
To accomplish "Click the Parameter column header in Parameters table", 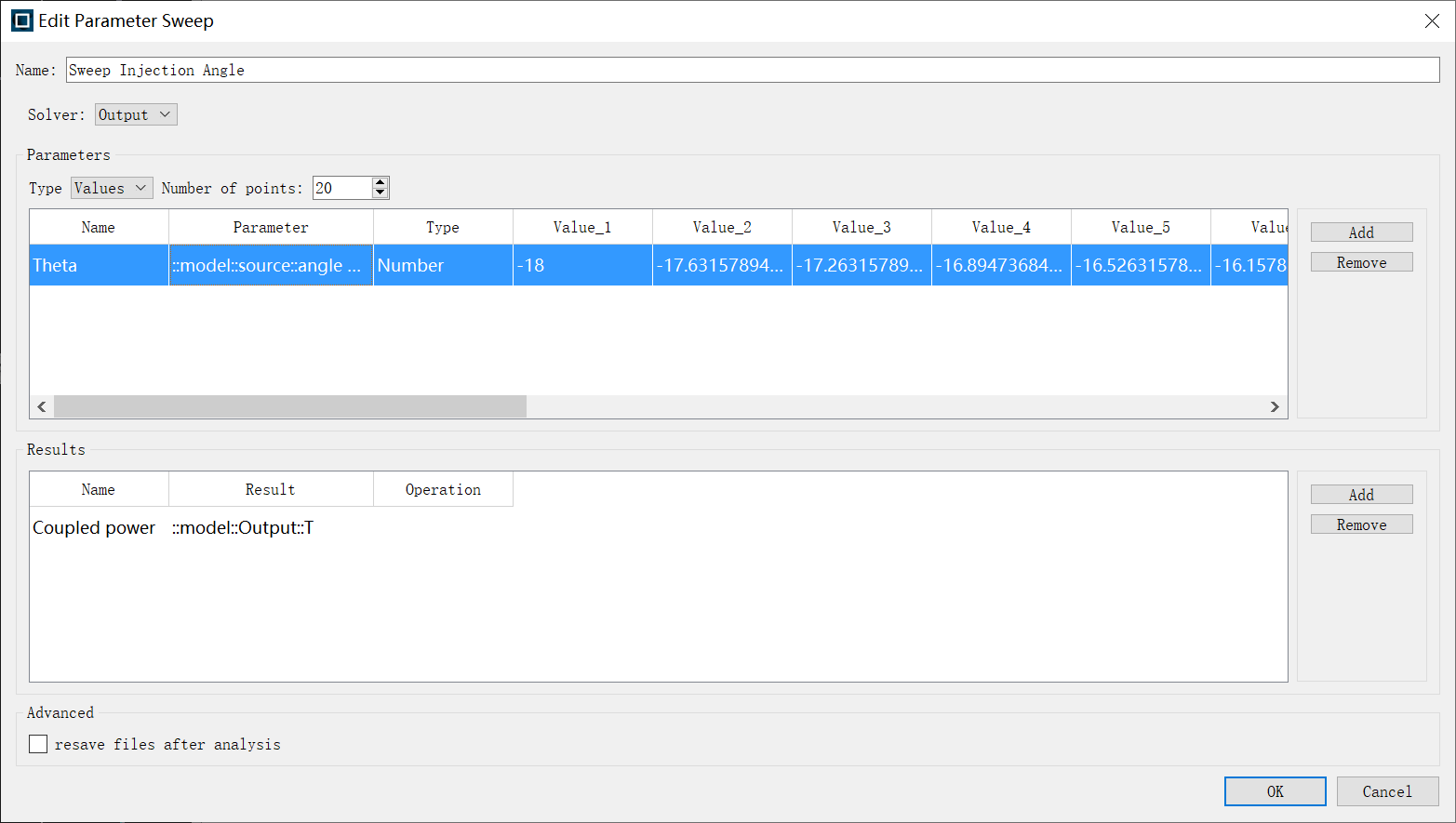I will coord(271,227).
